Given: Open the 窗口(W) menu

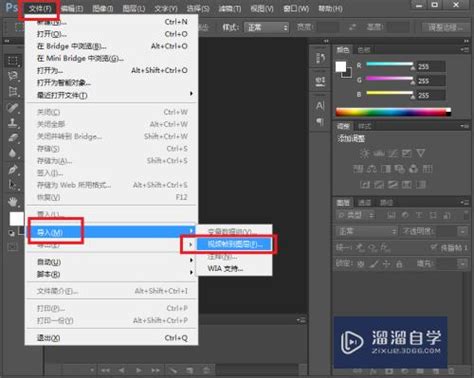Looking at the screenshot, I should click(296, 8).
